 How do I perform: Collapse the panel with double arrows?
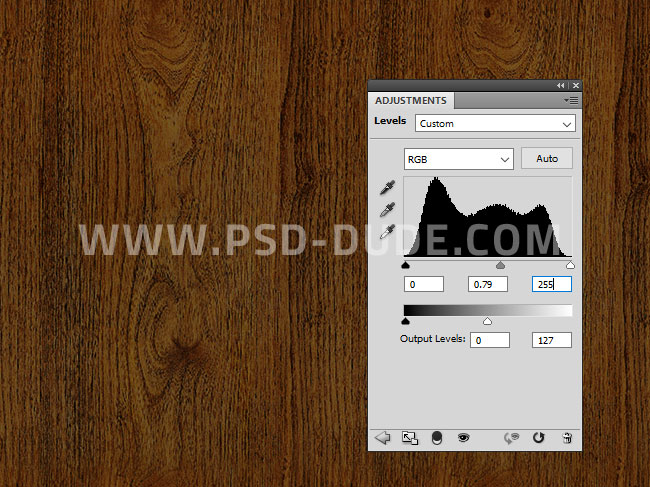tap(560, 85)
